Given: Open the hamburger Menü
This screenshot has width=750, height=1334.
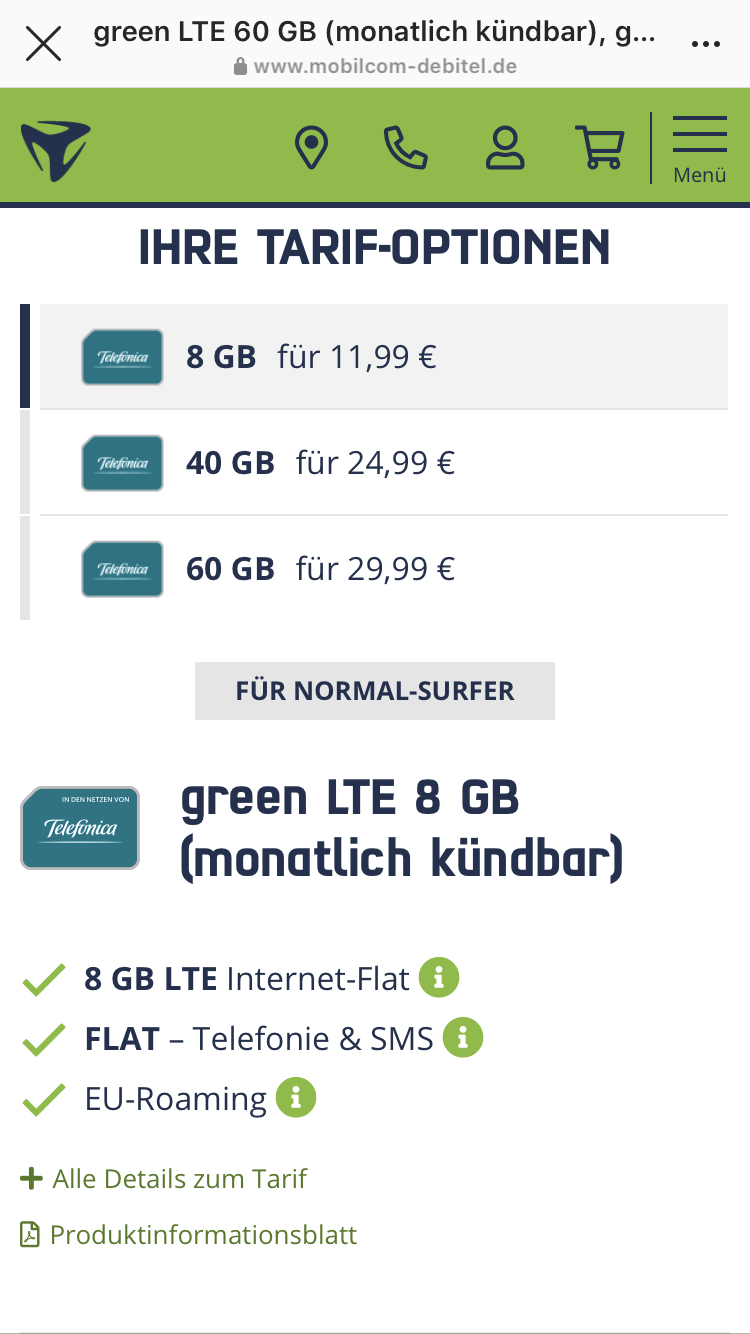Looking at the screenshot, I should pos(699,149).
